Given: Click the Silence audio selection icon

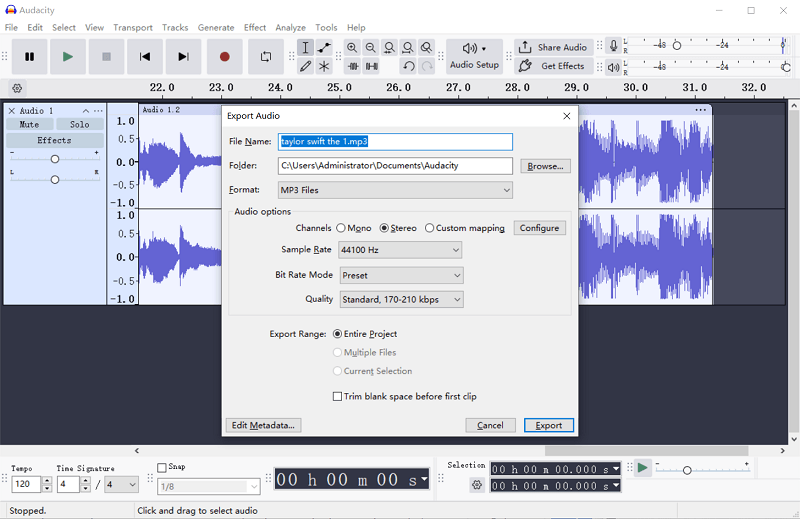Looking at the screenshot, I should pos(371,66).
